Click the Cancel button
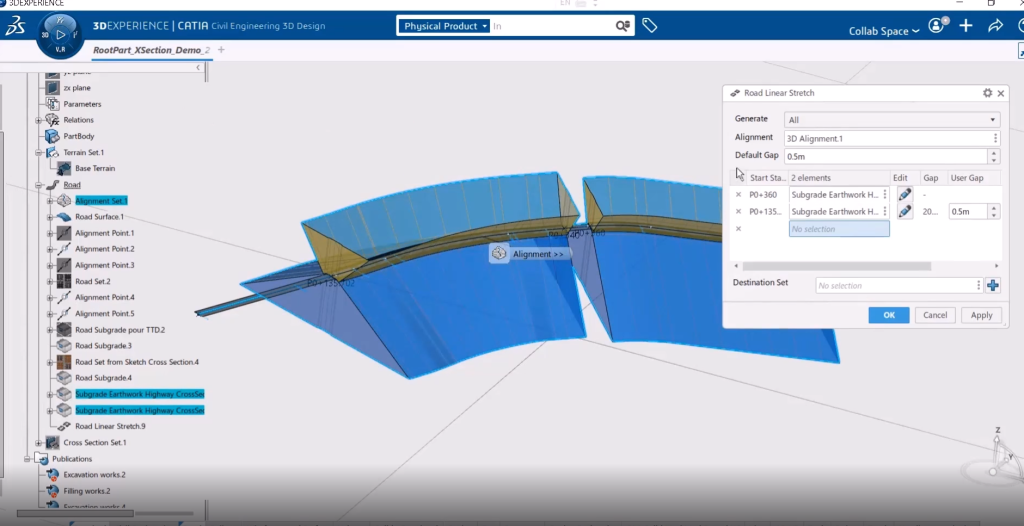The image size is (1024, 526). [x=935, y=315]
